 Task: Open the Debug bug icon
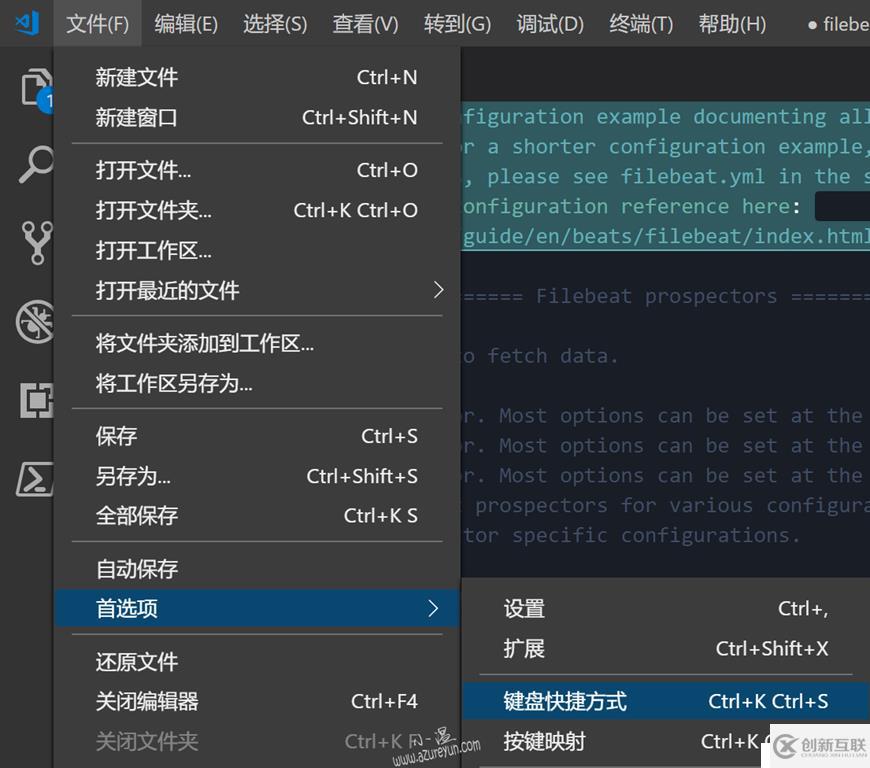tap(36, 321)
